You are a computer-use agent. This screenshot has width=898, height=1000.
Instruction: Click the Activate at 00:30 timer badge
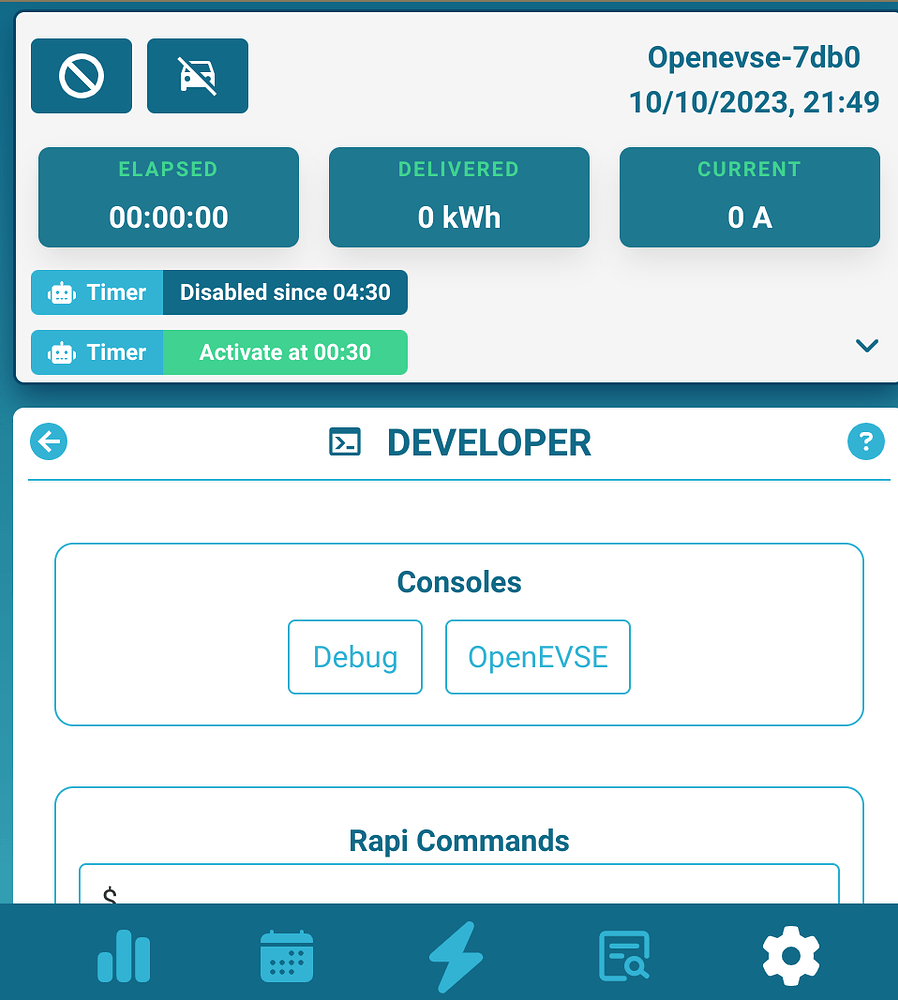coord(285,352)
